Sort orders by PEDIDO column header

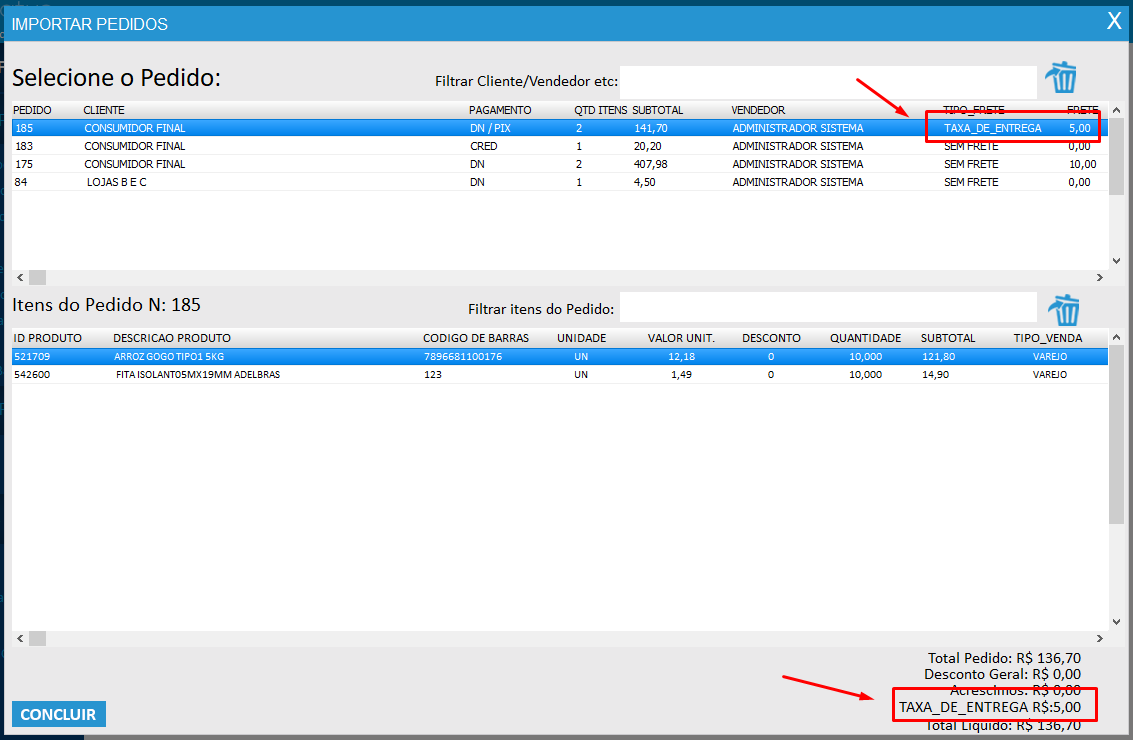tap(33, 110)
